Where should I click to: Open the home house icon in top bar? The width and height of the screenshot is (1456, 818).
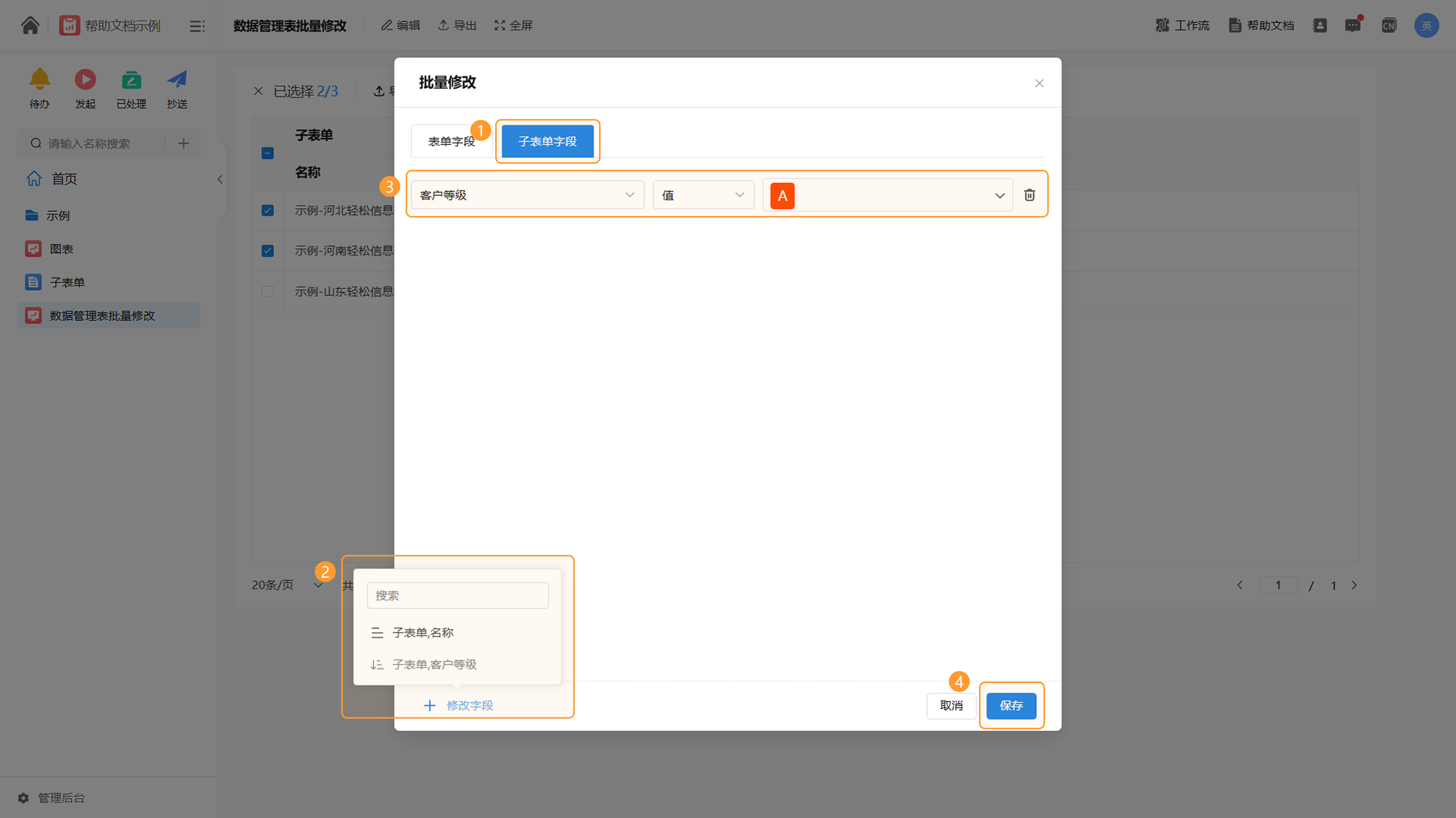coord(30,25)
